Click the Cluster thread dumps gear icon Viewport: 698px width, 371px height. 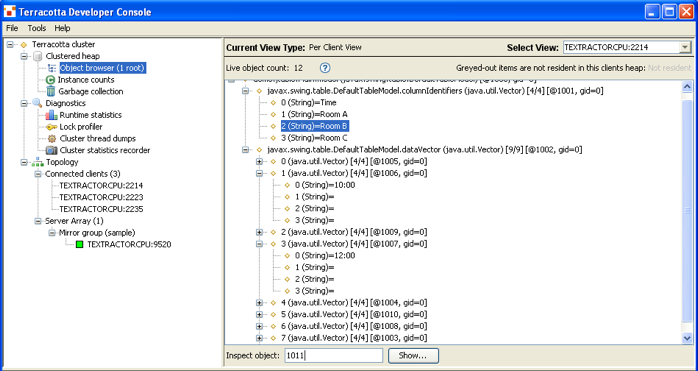[52, 139]
